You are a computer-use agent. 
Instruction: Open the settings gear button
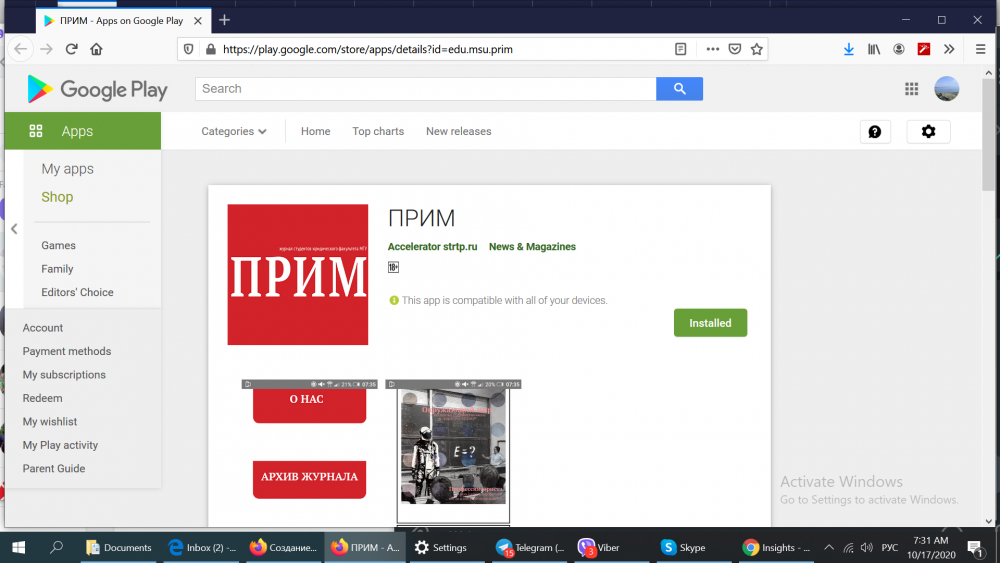(x=929, y=131)
